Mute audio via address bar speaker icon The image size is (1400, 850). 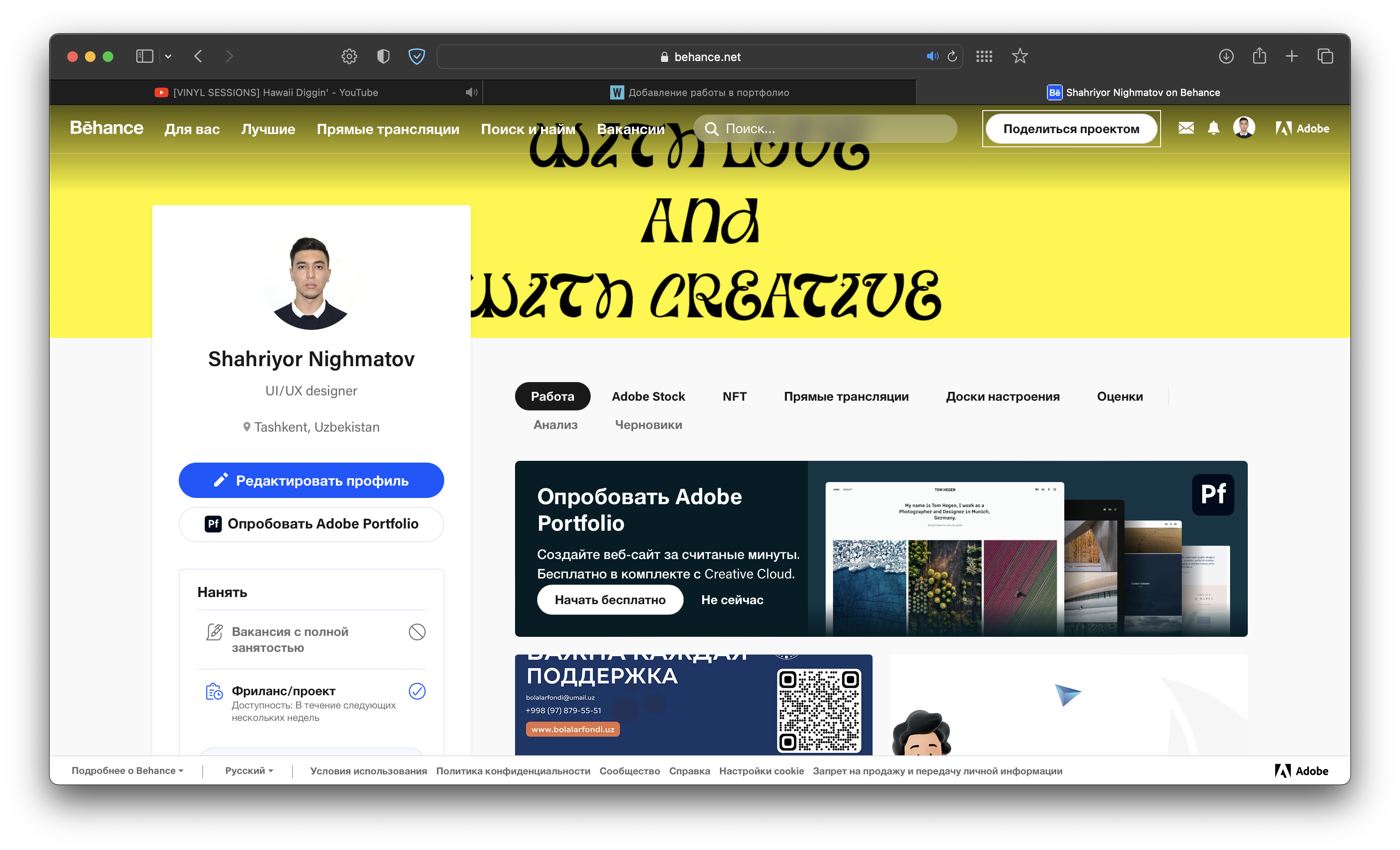(x=932, y=56)
